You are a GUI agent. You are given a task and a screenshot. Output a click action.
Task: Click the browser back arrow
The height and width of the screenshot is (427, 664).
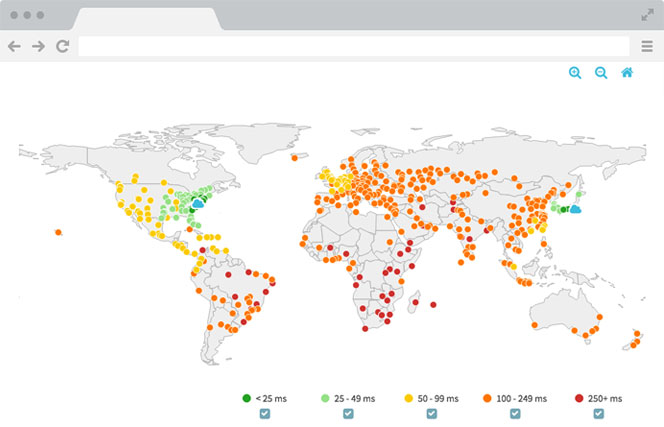click(14, 46)
